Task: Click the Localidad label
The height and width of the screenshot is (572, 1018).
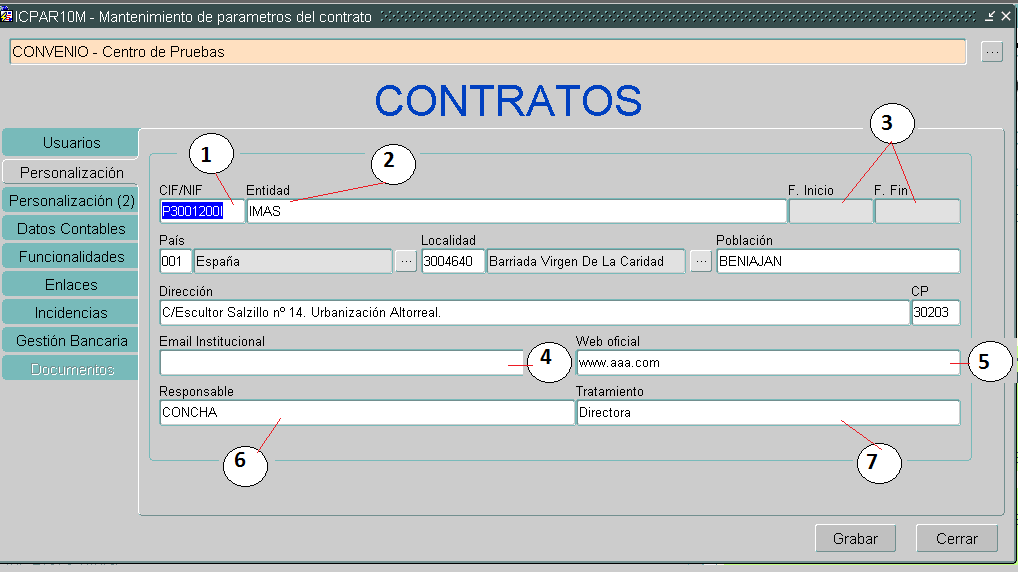Action: tap(448, 240)
